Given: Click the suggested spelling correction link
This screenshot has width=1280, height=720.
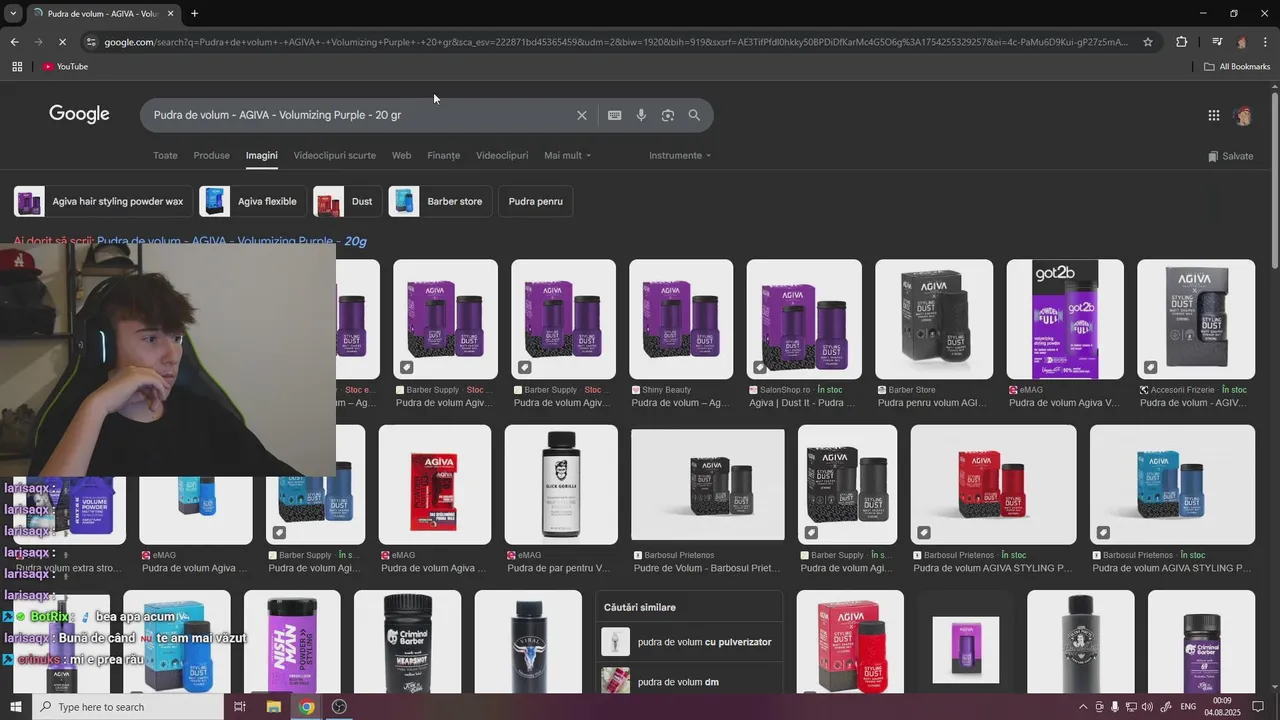Looking at the screenshot, I should [x=232, y=241].
